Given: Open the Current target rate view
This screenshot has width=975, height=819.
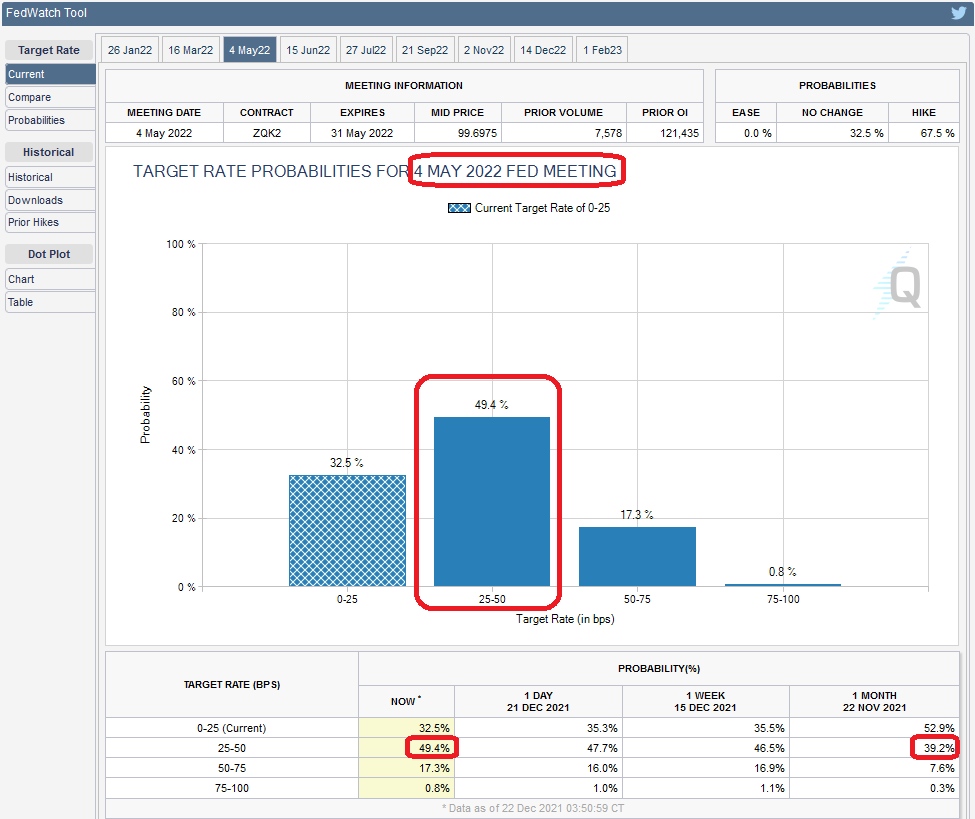Looking at the screenshot, I should (x=50, y=74).
